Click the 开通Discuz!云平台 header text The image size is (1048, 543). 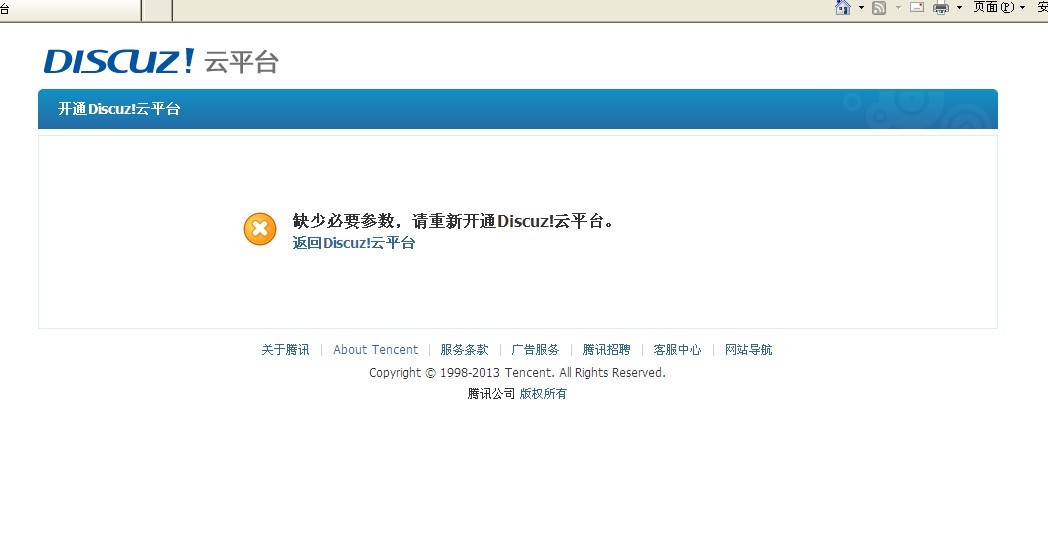(119, 109)
